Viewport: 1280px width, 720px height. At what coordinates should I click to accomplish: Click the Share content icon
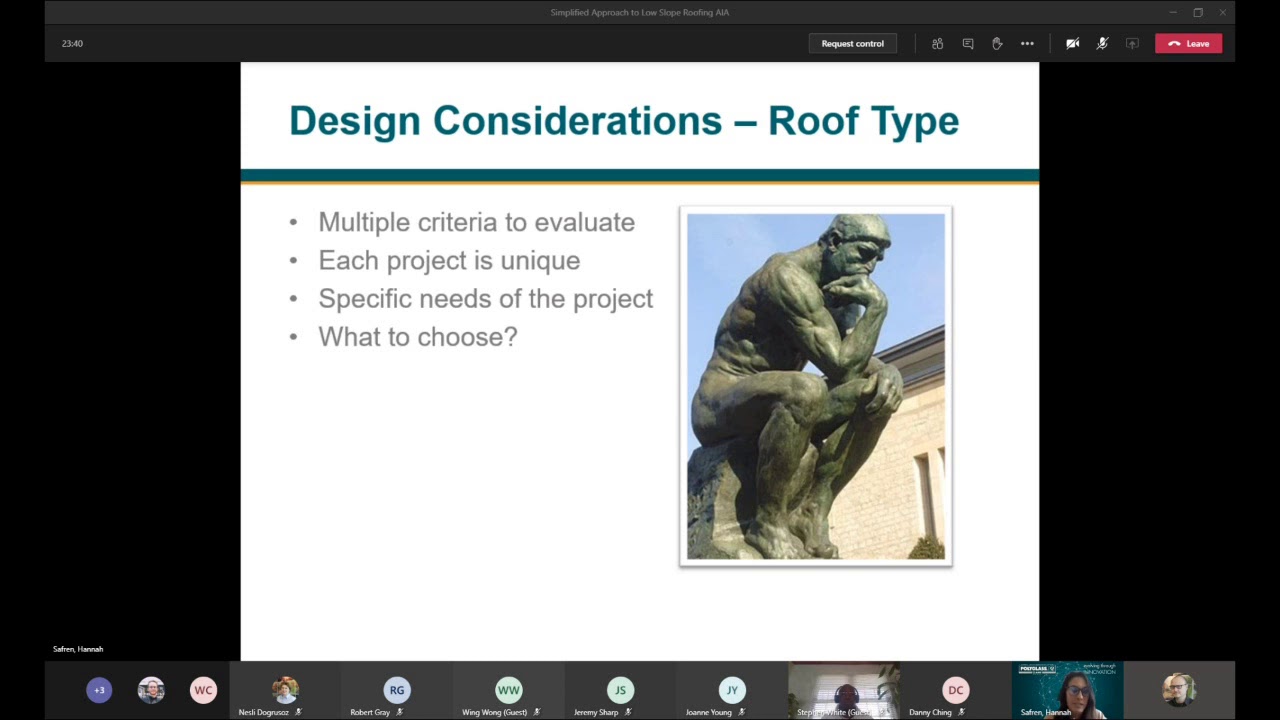[1132, 44]
